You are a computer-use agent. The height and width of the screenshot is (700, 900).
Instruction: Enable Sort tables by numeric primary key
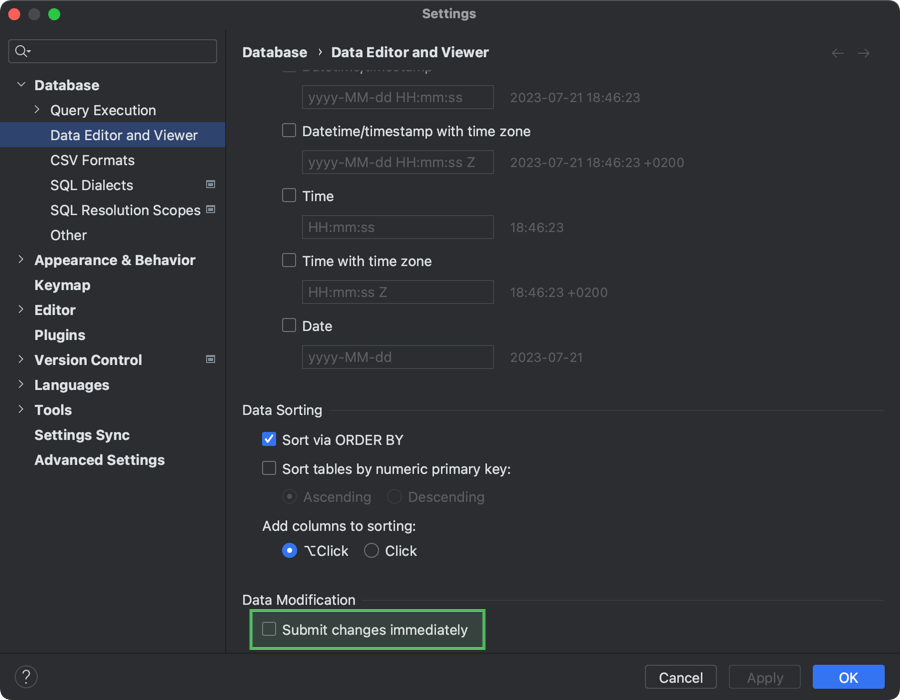pos(268,467)
